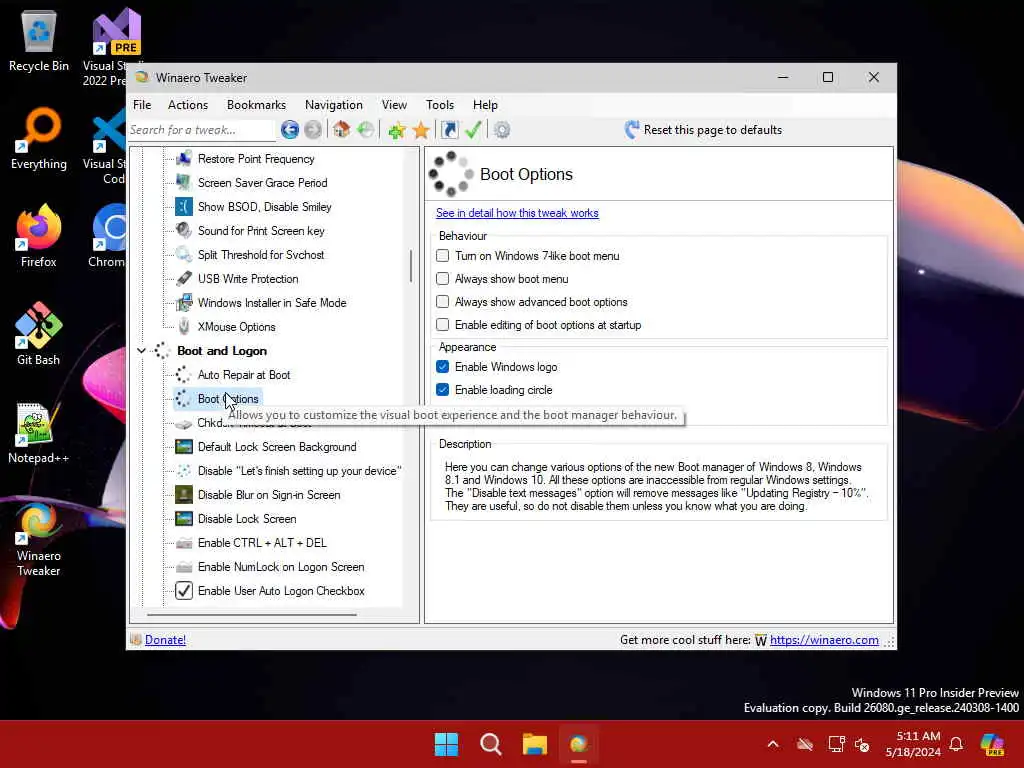Click the export shortcut arrow toolbar icon
This screenshot has height=768, width=1024.
[449, 130]
